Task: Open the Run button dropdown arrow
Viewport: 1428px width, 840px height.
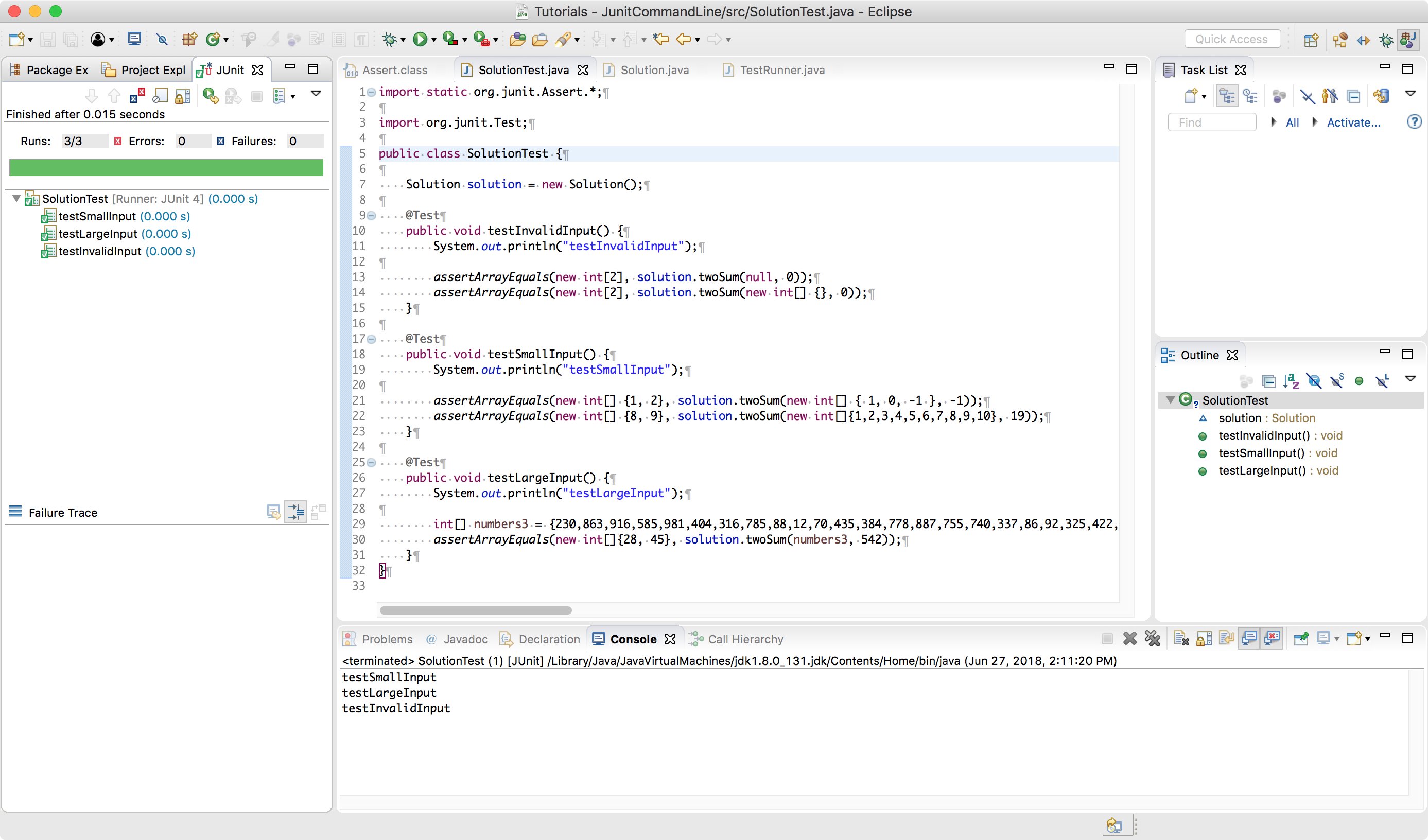Action: tap(433, 40)
